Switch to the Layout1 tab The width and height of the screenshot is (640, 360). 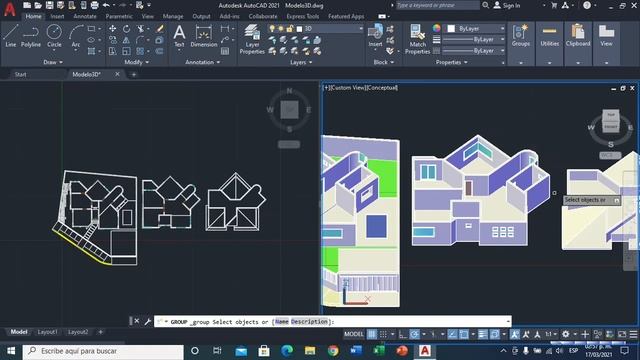point(48,332)
